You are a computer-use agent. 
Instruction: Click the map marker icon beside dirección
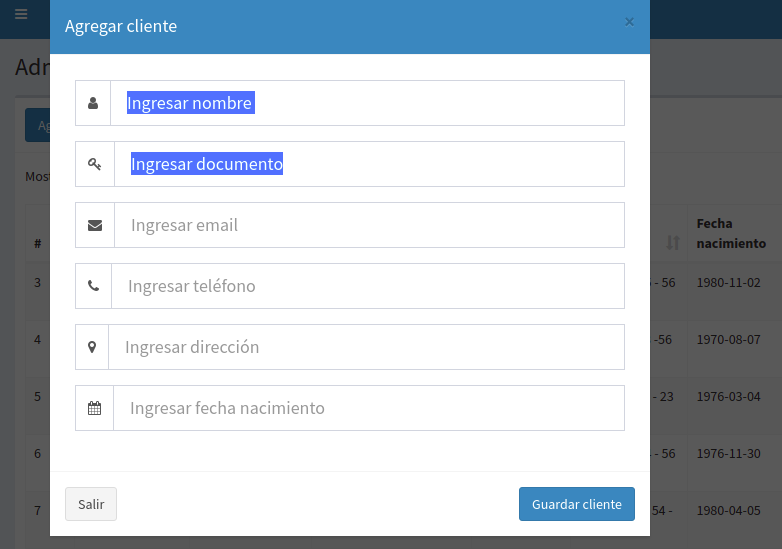(92, 347)
